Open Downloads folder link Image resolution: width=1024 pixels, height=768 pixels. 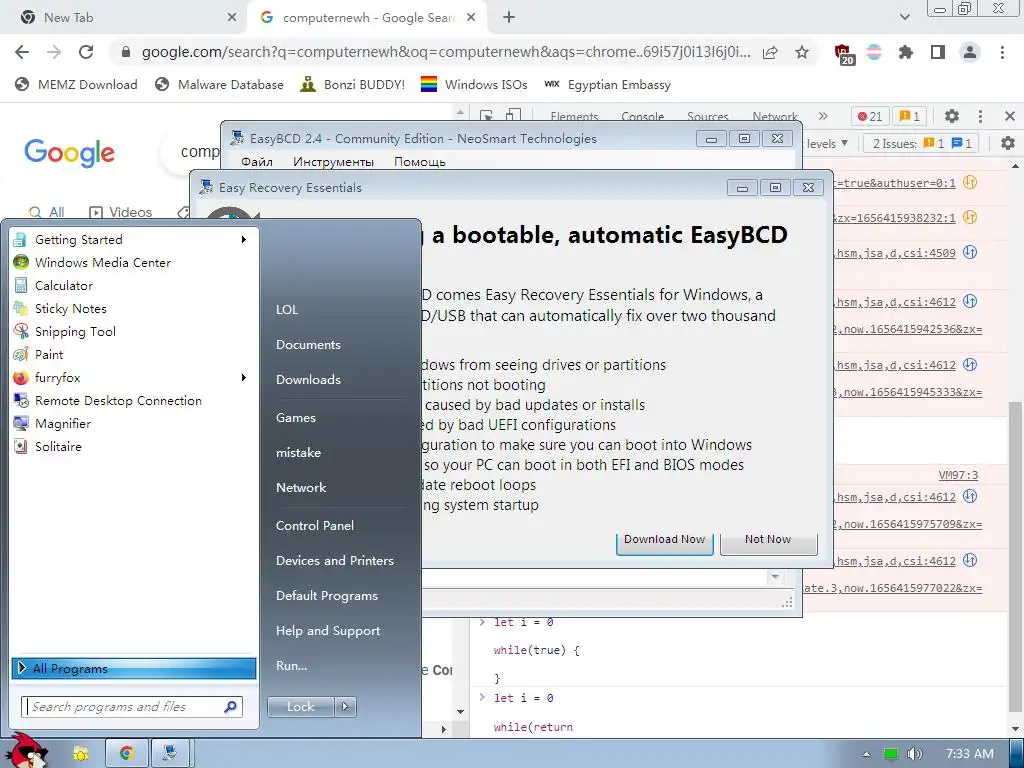coord(308,379)
